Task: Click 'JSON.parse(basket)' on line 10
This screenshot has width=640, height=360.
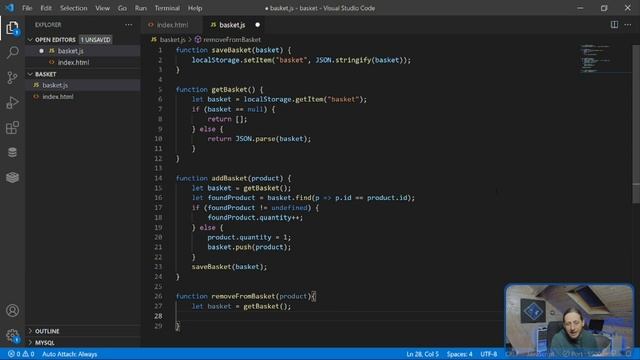Action: coord(271,139)
